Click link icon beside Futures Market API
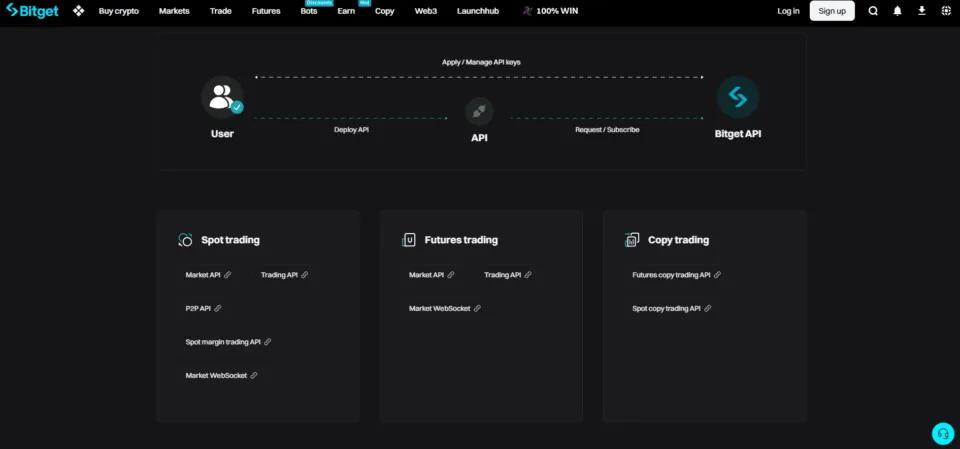The width and height of the screenshot is (960, 449). (x=451, y=275)
